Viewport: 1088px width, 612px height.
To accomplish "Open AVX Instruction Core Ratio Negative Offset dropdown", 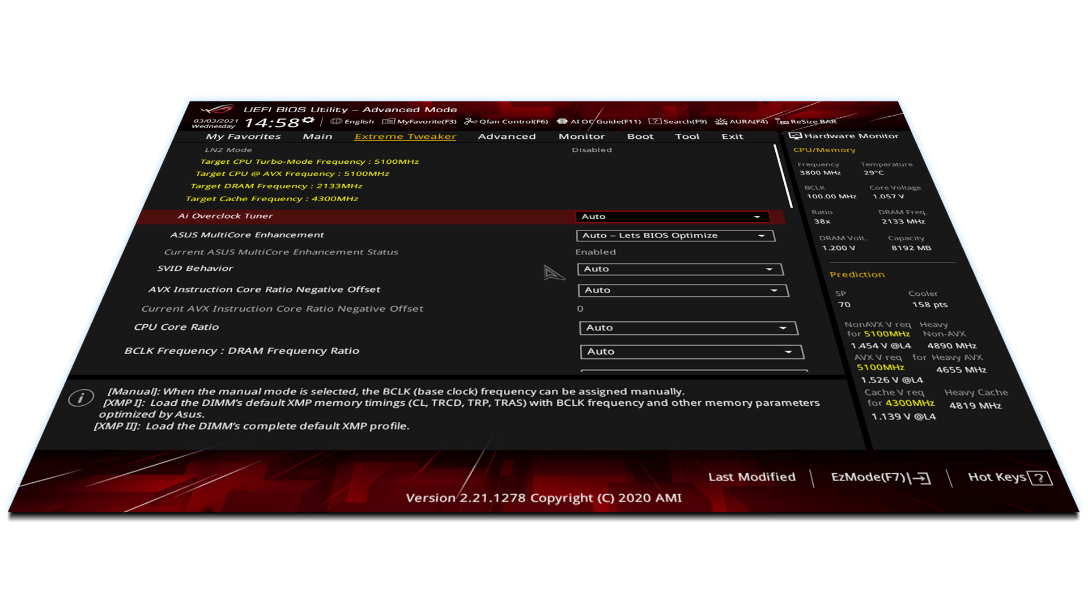I will [x=683, y=290].
